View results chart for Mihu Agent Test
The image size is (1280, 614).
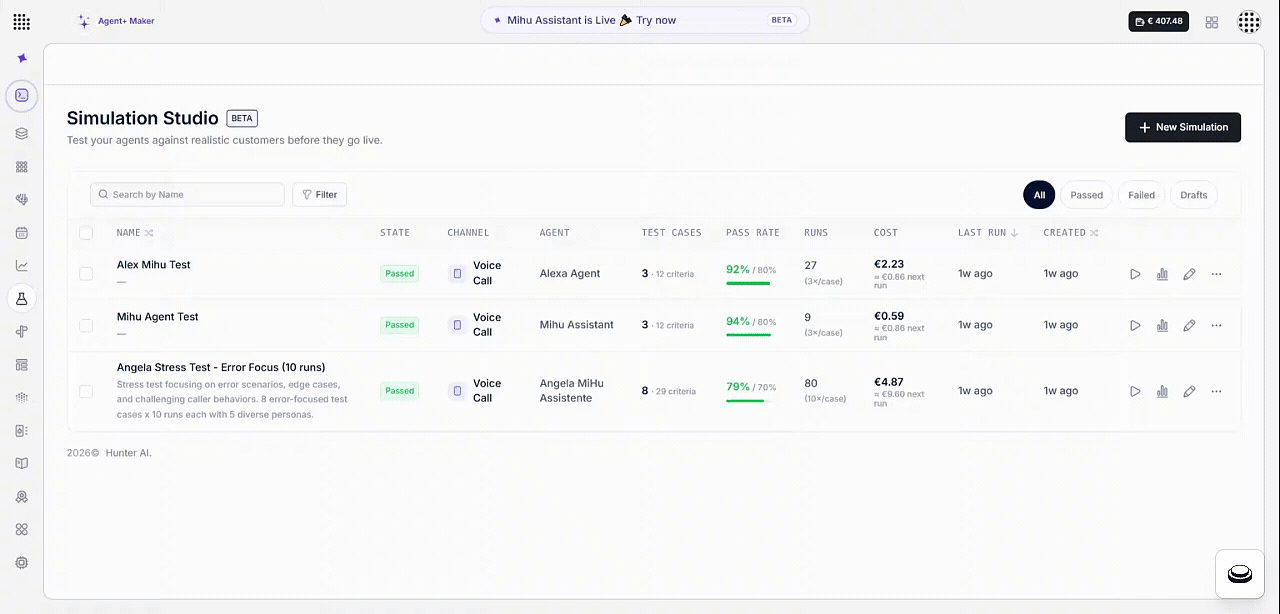pos(1162,325)
